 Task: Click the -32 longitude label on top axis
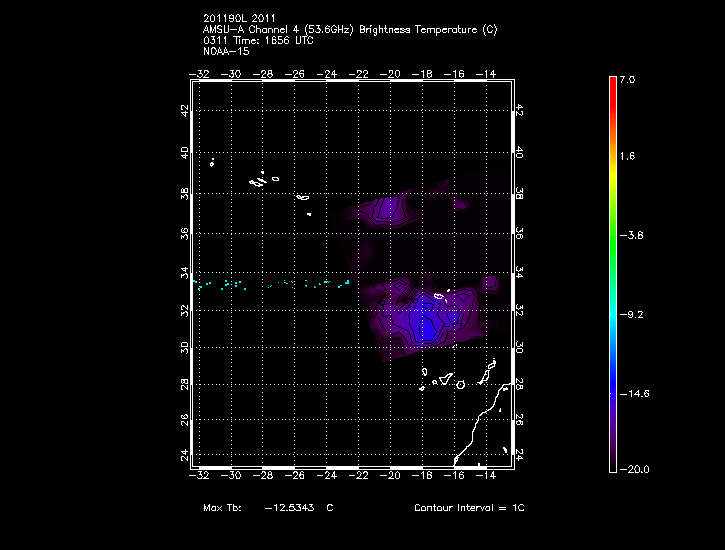(201, 73)
